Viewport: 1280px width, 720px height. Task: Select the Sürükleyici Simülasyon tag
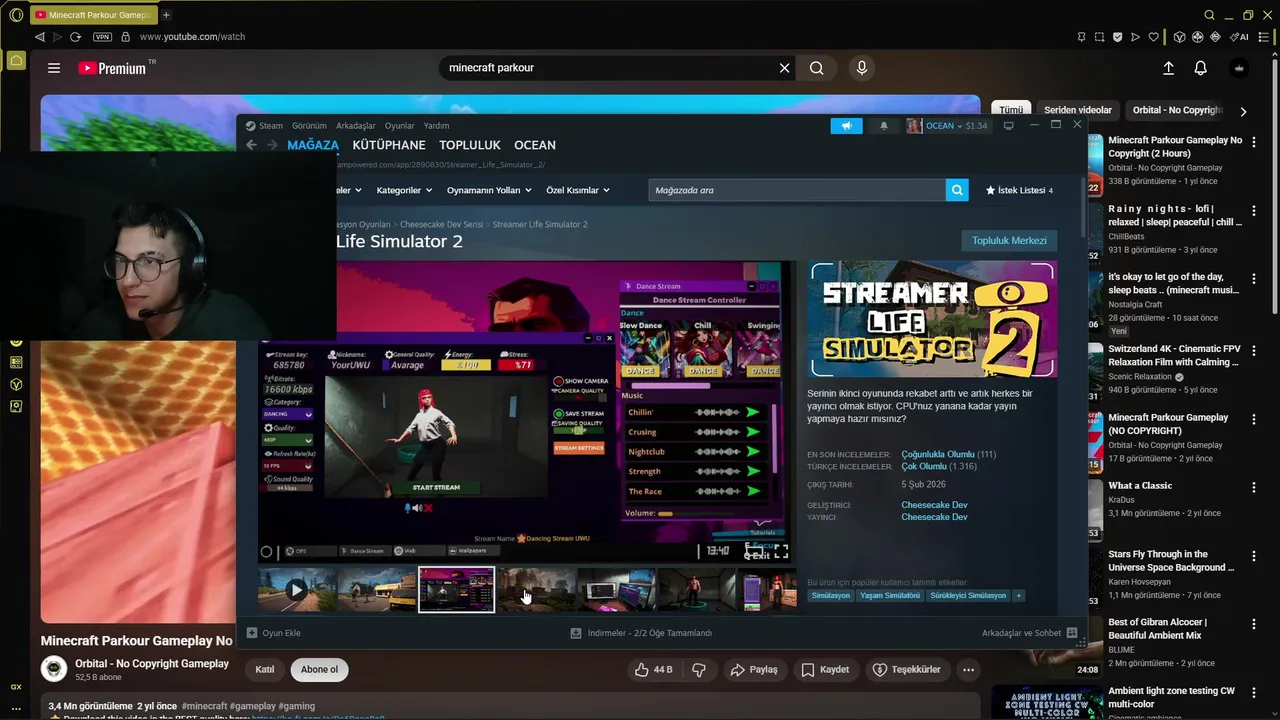click(x=968, y=596)
